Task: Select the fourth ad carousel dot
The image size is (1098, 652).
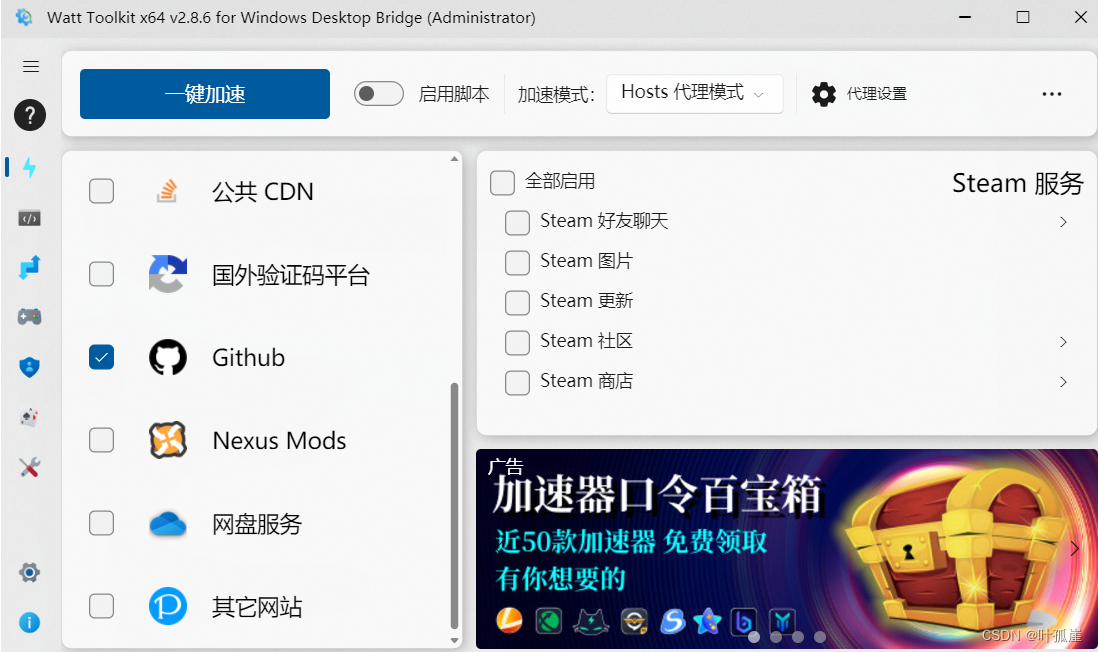Action: pos(820,637)
